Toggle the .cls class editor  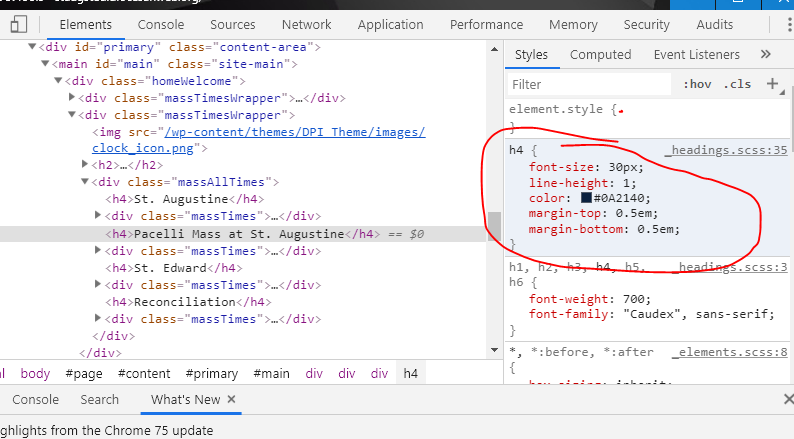[x=737, y=85]
